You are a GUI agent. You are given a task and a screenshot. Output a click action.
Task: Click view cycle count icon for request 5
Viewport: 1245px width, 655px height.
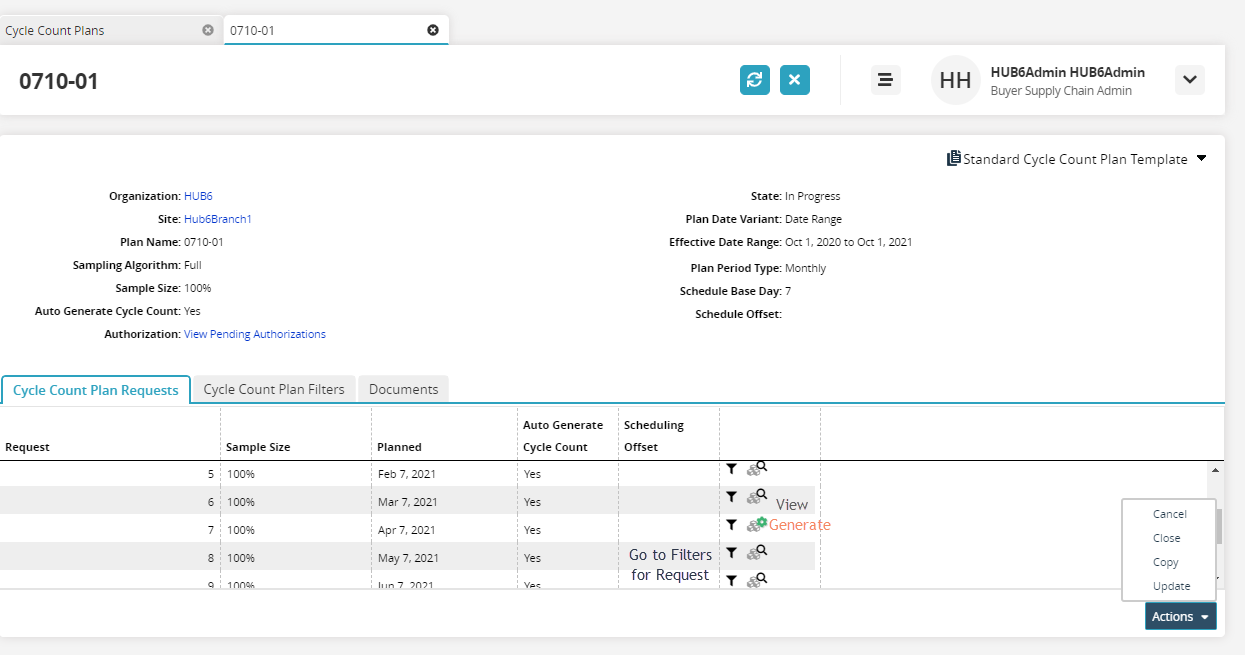[x=756, y=468]
